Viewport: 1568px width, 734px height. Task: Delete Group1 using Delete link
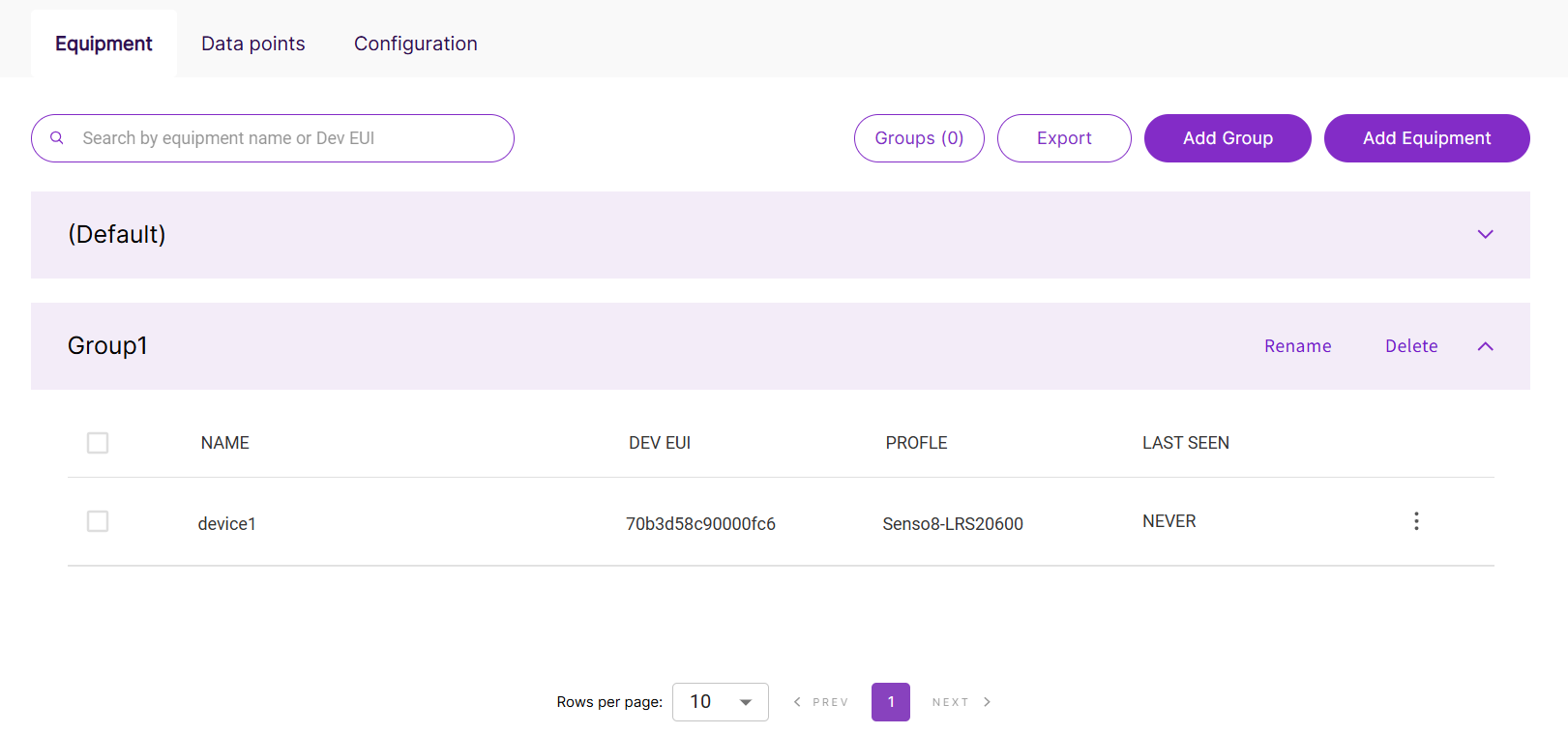1410,346
